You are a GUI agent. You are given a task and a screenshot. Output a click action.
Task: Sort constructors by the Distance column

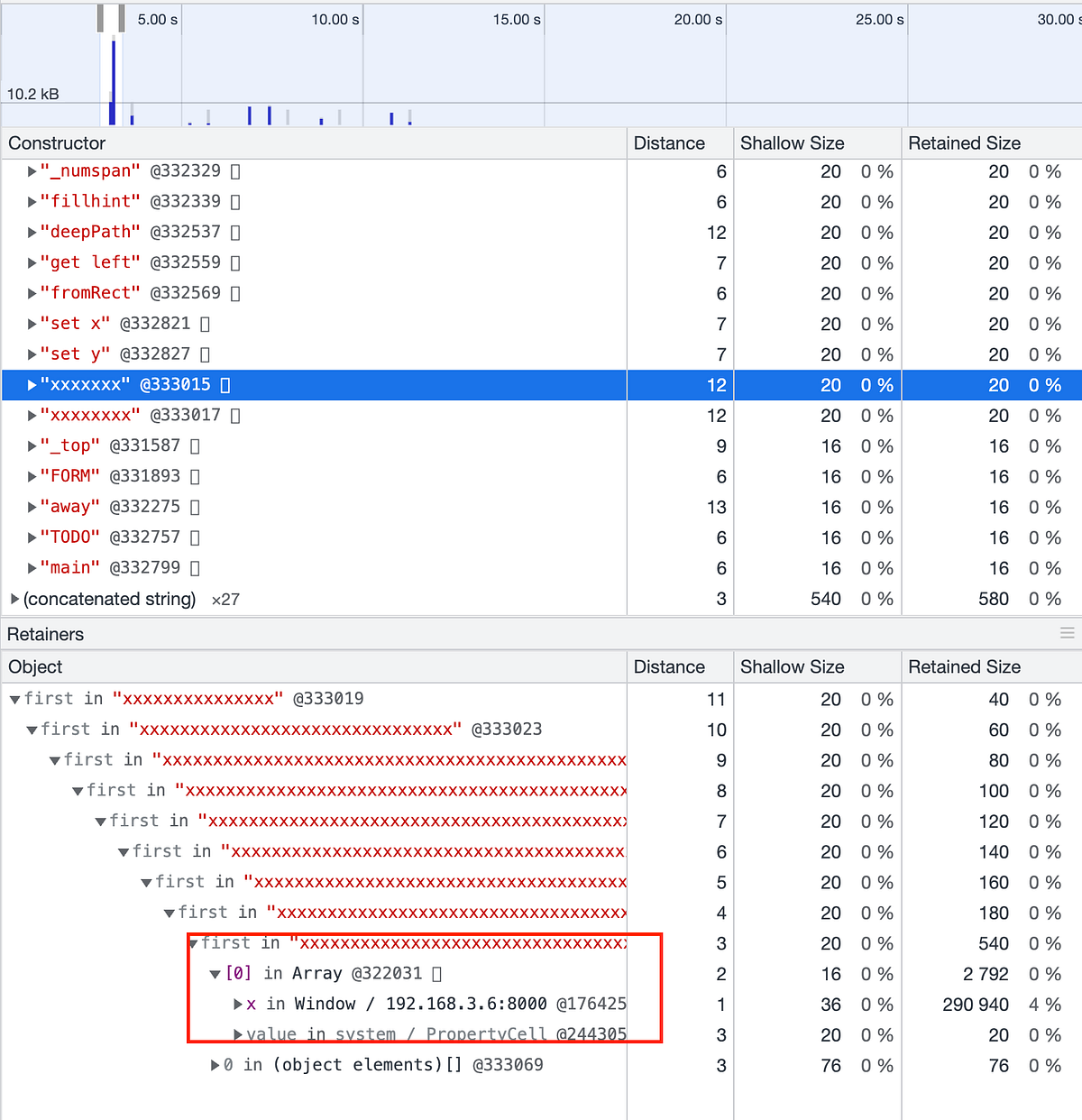[x=669, y=142]
